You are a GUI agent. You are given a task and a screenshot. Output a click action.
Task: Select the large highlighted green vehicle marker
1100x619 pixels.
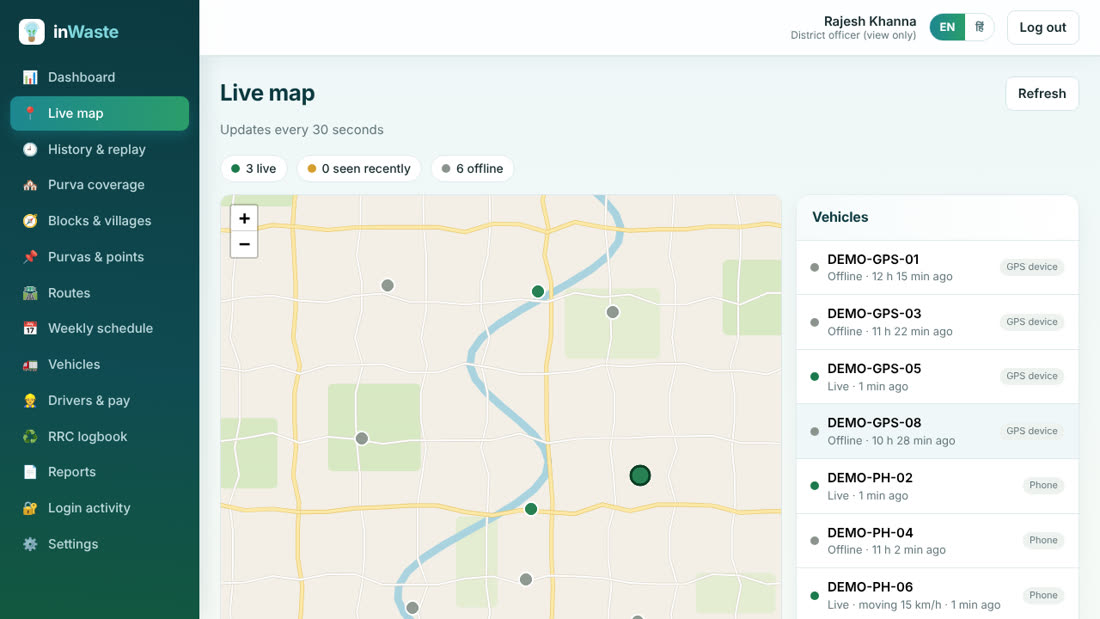[640, 476]
